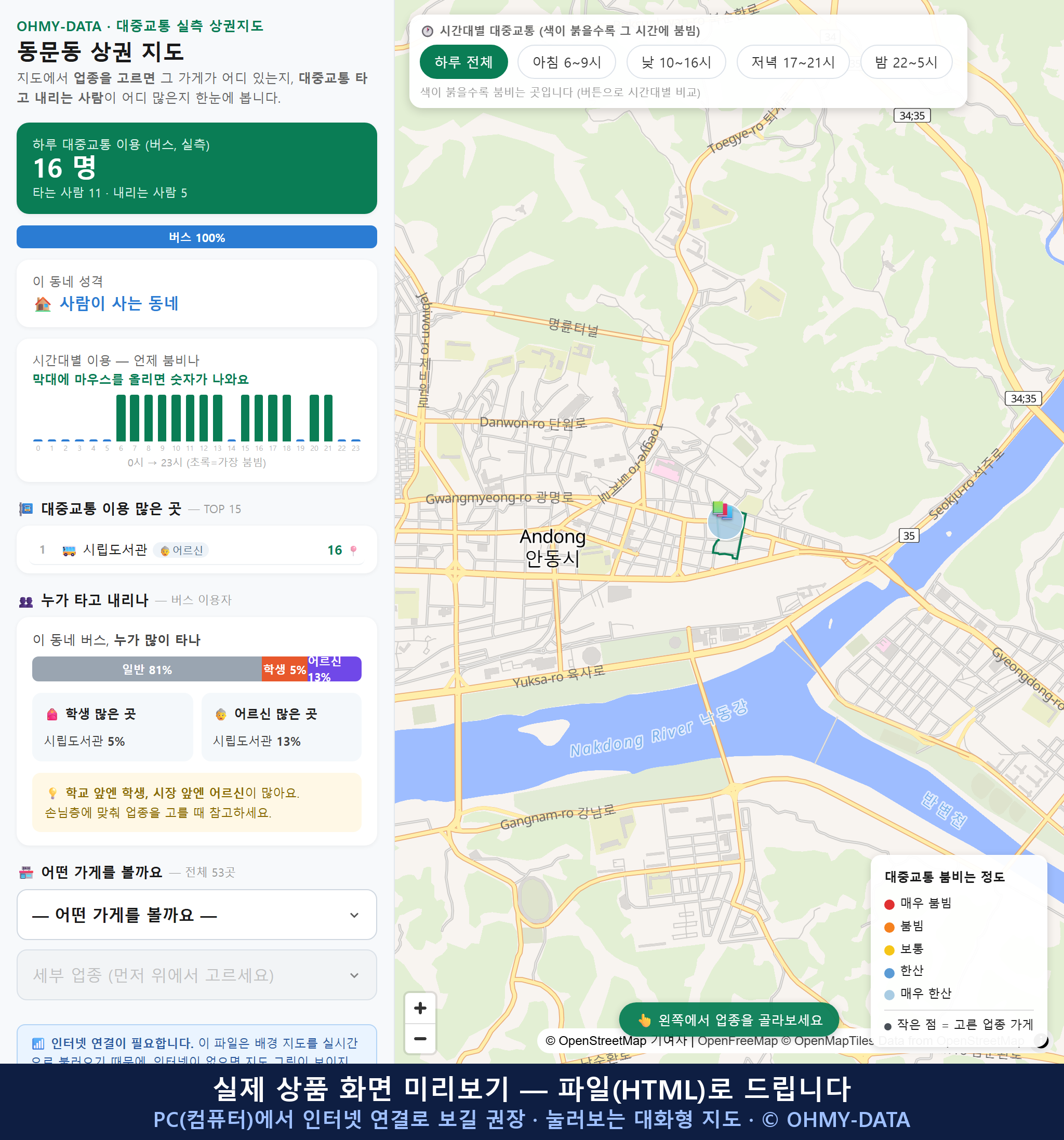Click the 하루 대중교통 이용 16명 green card
The image size is (1064, 1140).
point(197,168)
